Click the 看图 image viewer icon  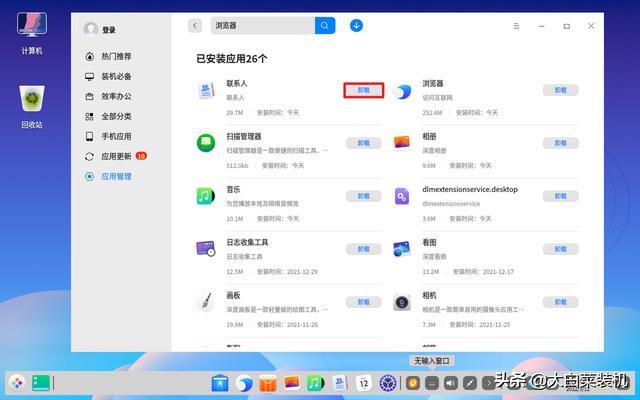pos(402,249)
